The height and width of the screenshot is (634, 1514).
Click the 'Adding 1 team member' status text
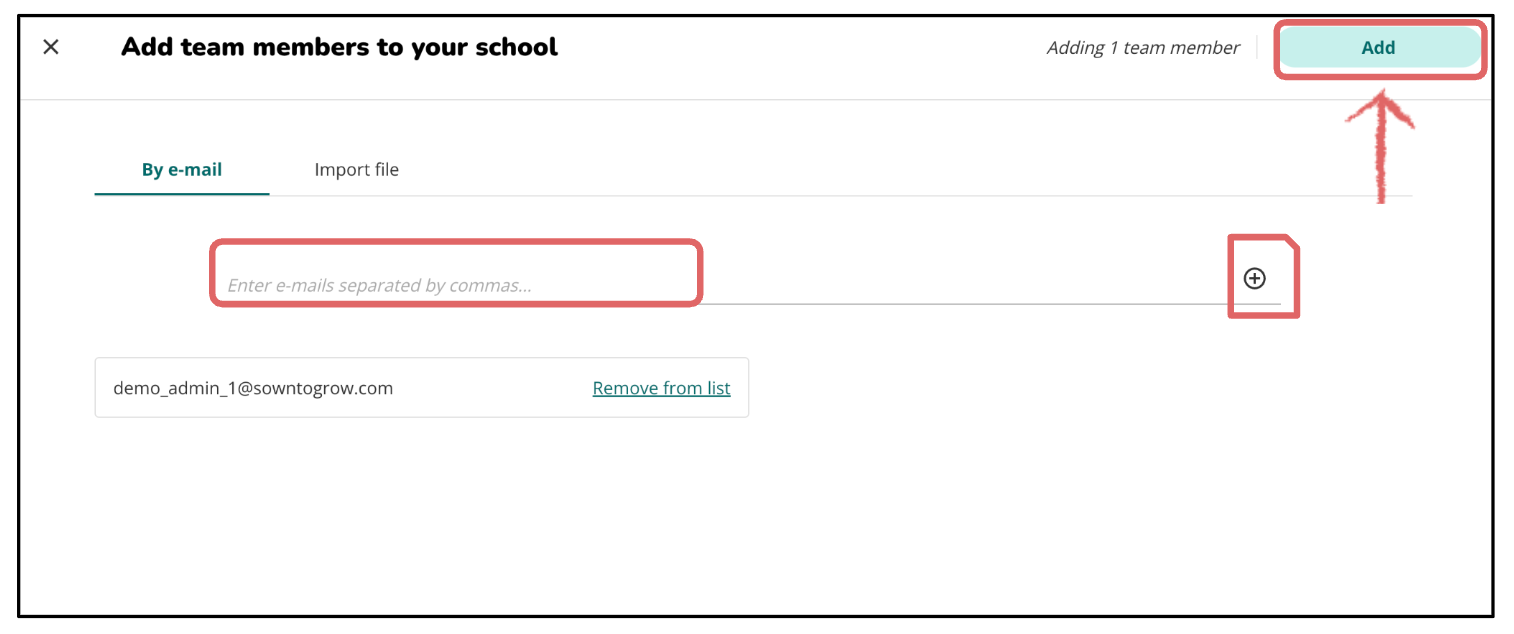tap(1143, 47)
